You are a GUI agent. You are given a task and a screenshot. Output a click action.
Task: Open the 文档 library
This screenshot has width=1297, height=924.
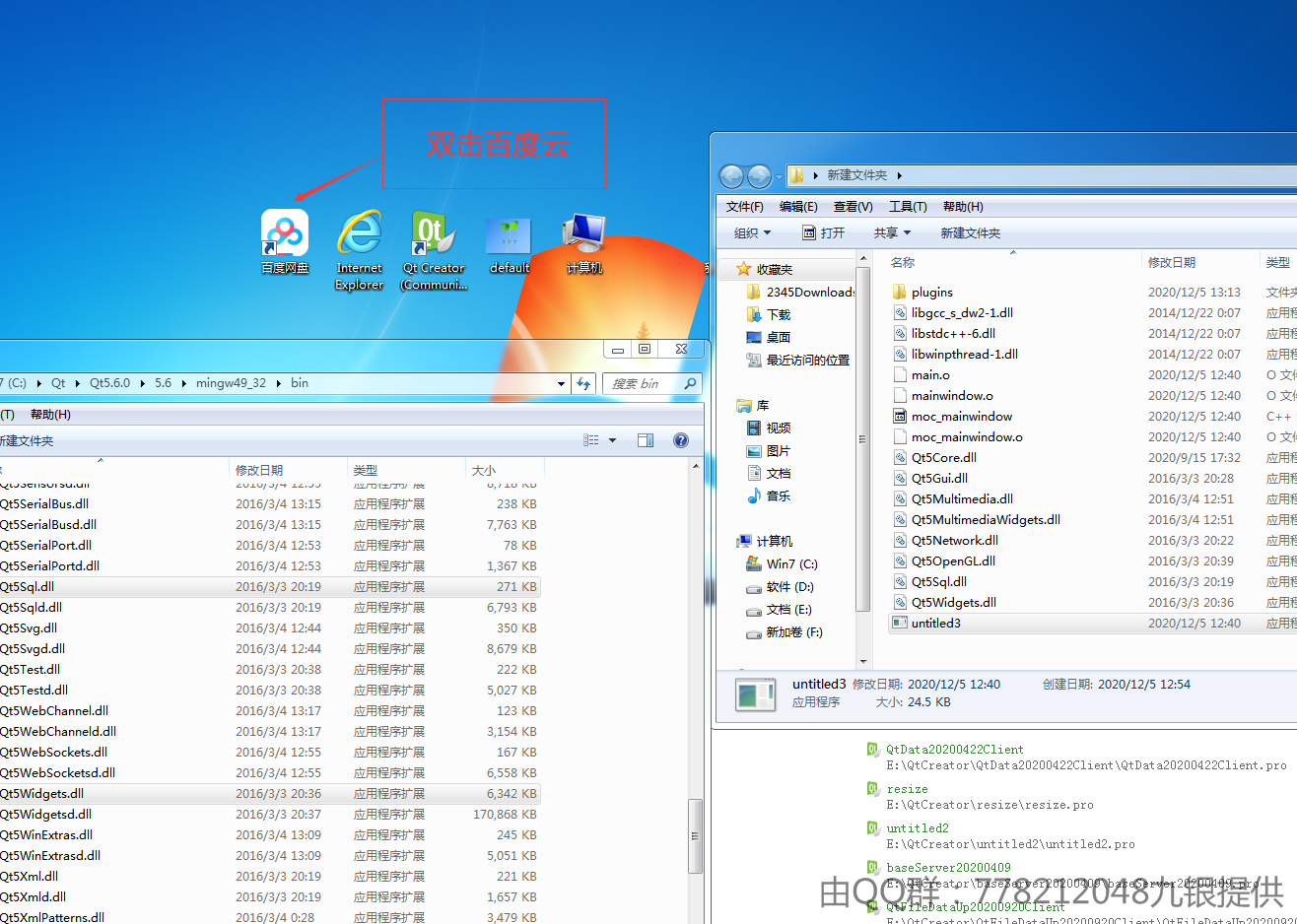pyautogui.click(x=769, y=473)
